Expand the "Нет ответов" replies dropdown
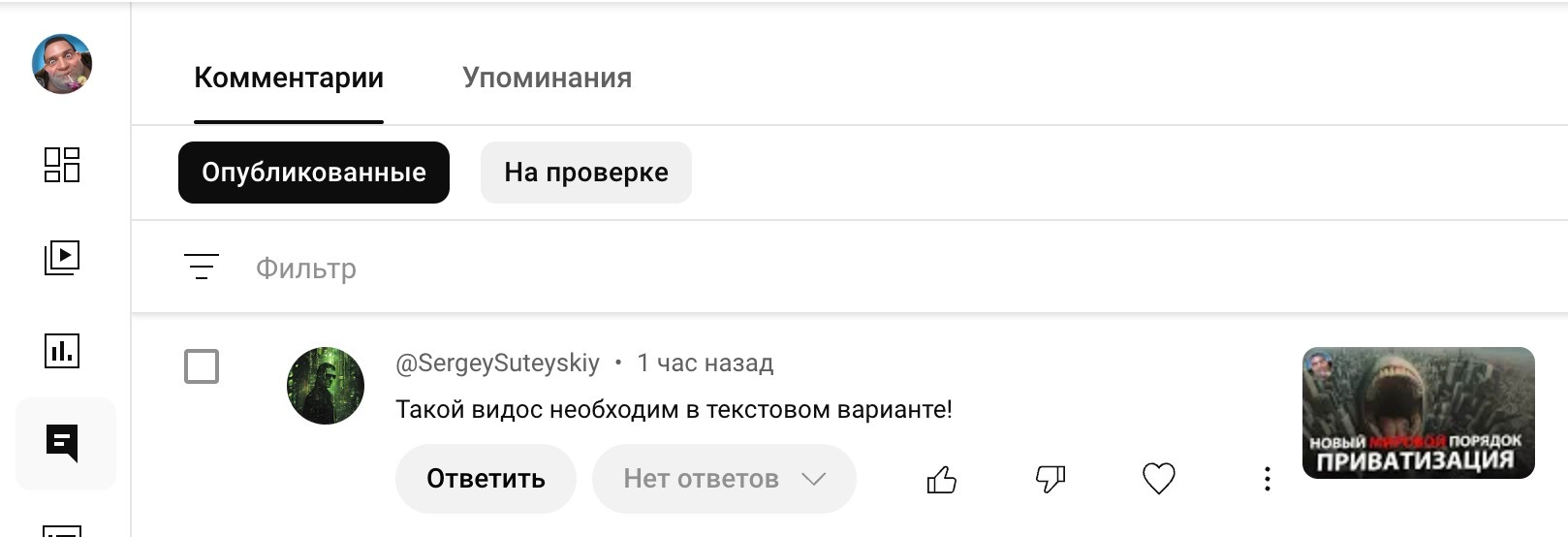 (724, 479)
